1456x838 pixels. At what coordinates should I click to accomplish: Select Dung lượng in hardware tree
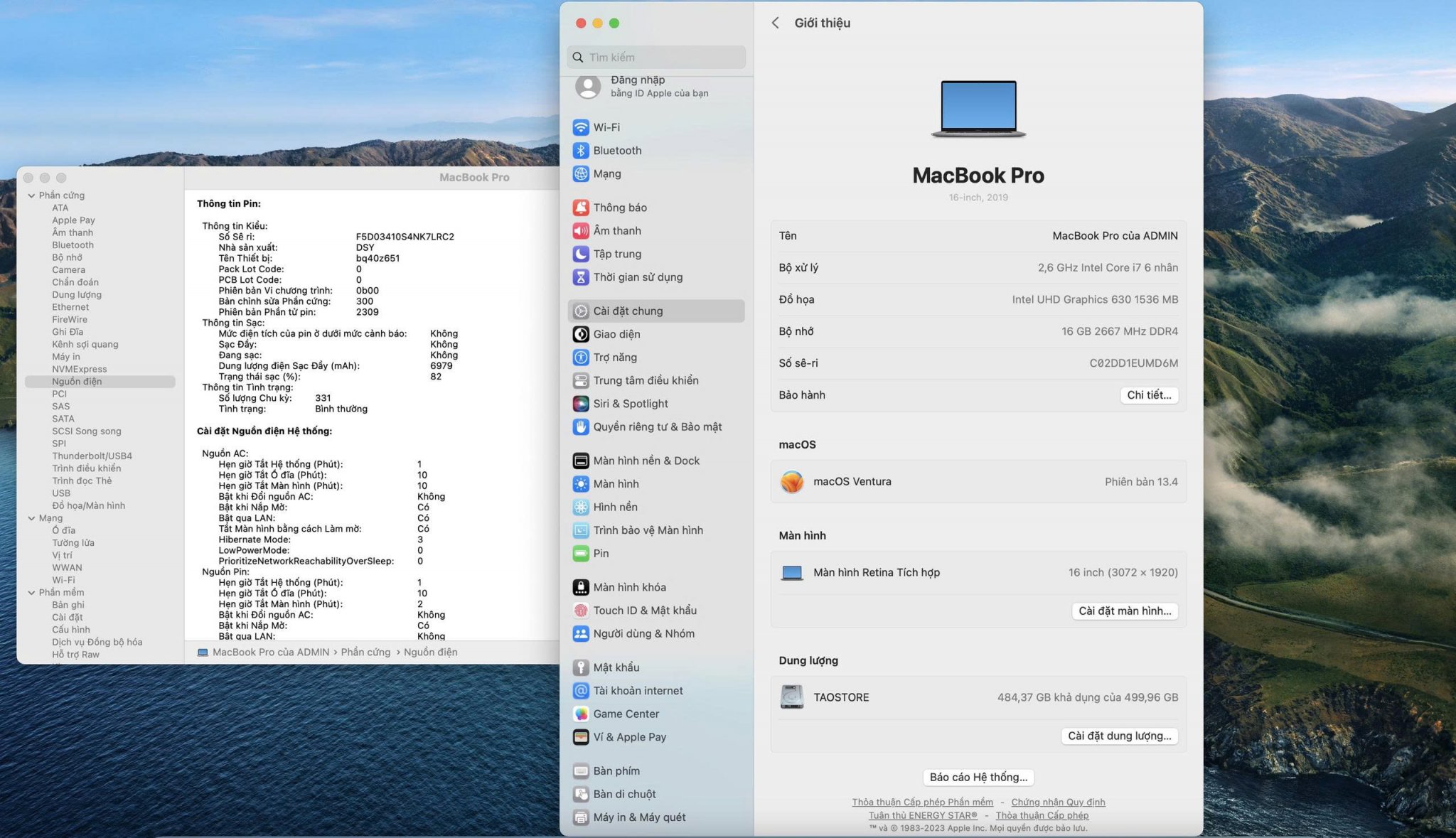tap(77, 295)
